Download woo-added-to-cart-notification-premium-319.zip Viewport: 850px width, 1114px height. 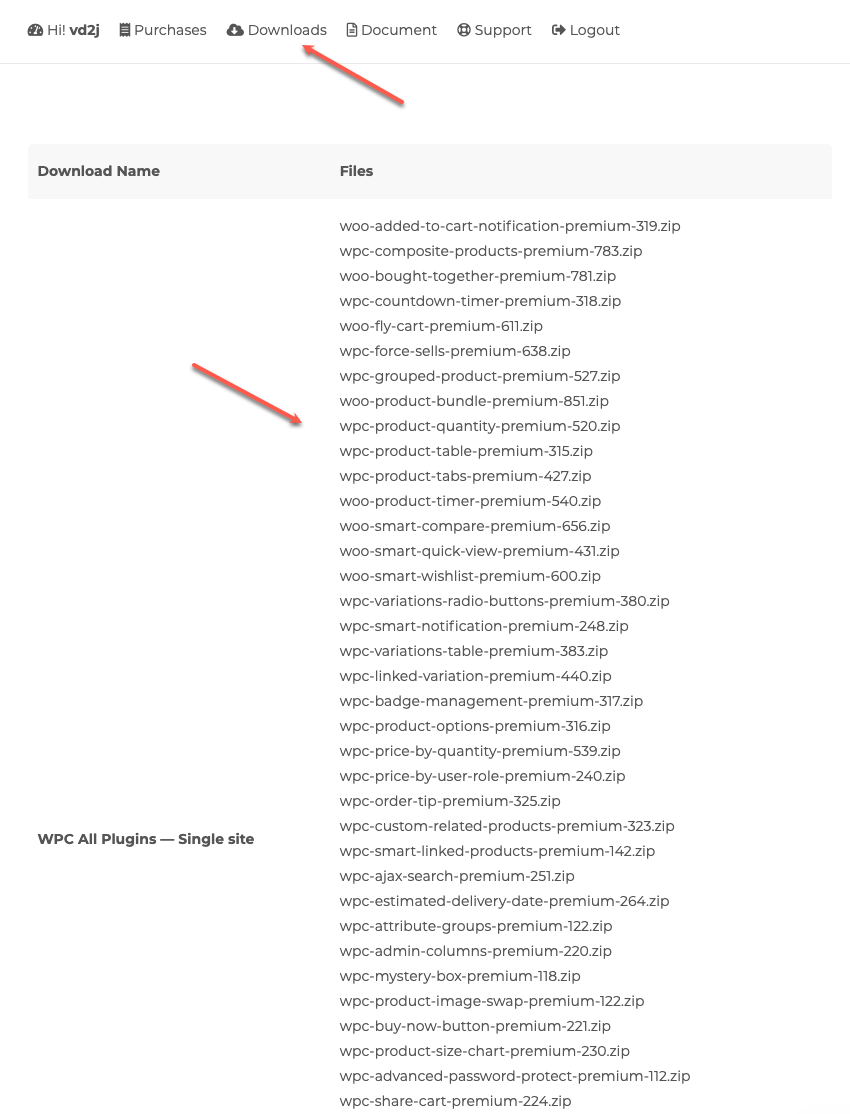coord(510,226)
